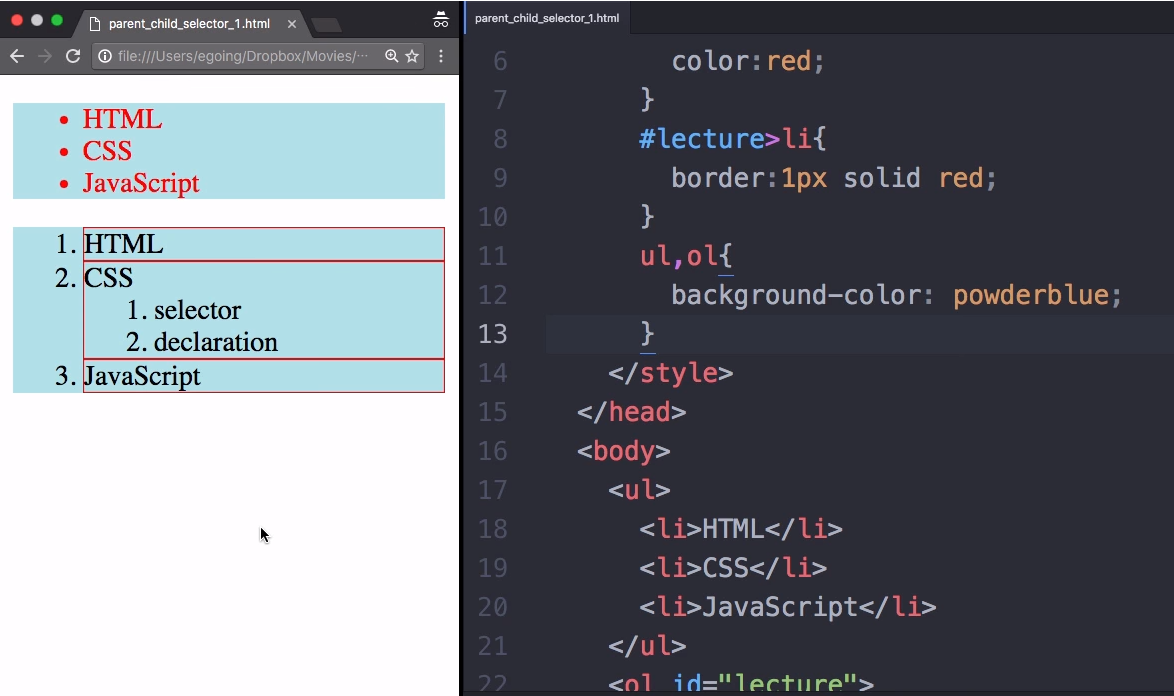Click the incognito icon in title bar
Image resolution: width=1174 pixels, height=696 pixels.
pyautogui.click(x=441, y=20)
